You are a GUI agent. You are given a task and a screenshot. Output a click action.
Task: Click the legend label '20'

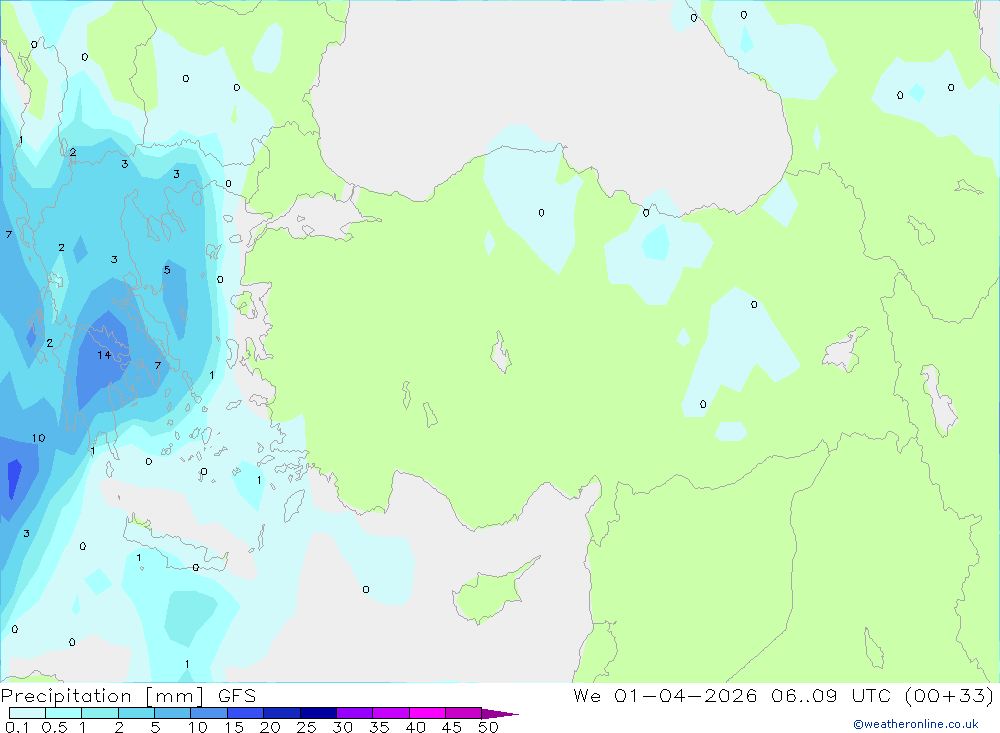270,727
